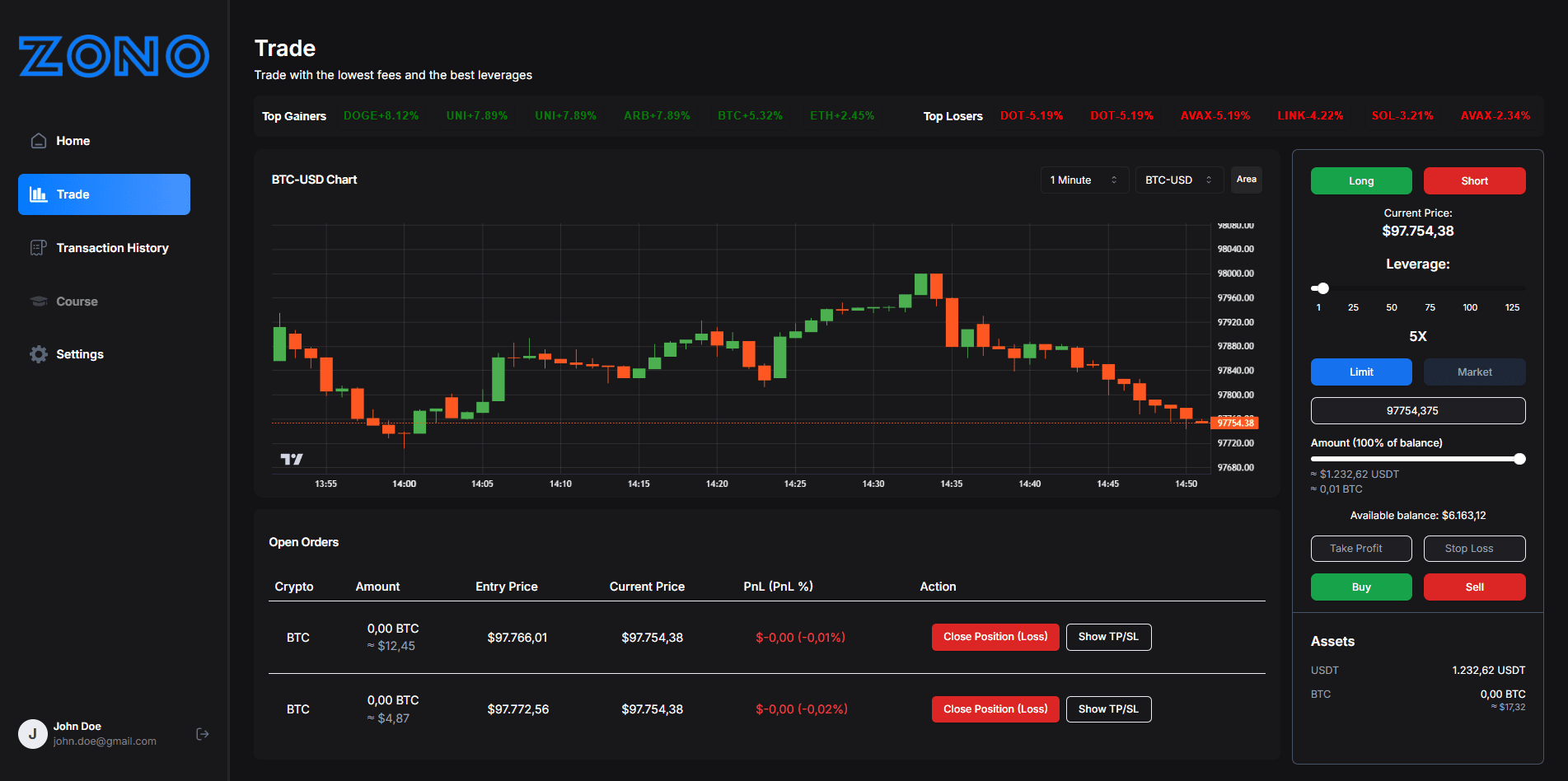The image size is (1568, 781).
Task: Click the USDT asset row value
Action: (x=1489, y=671)
